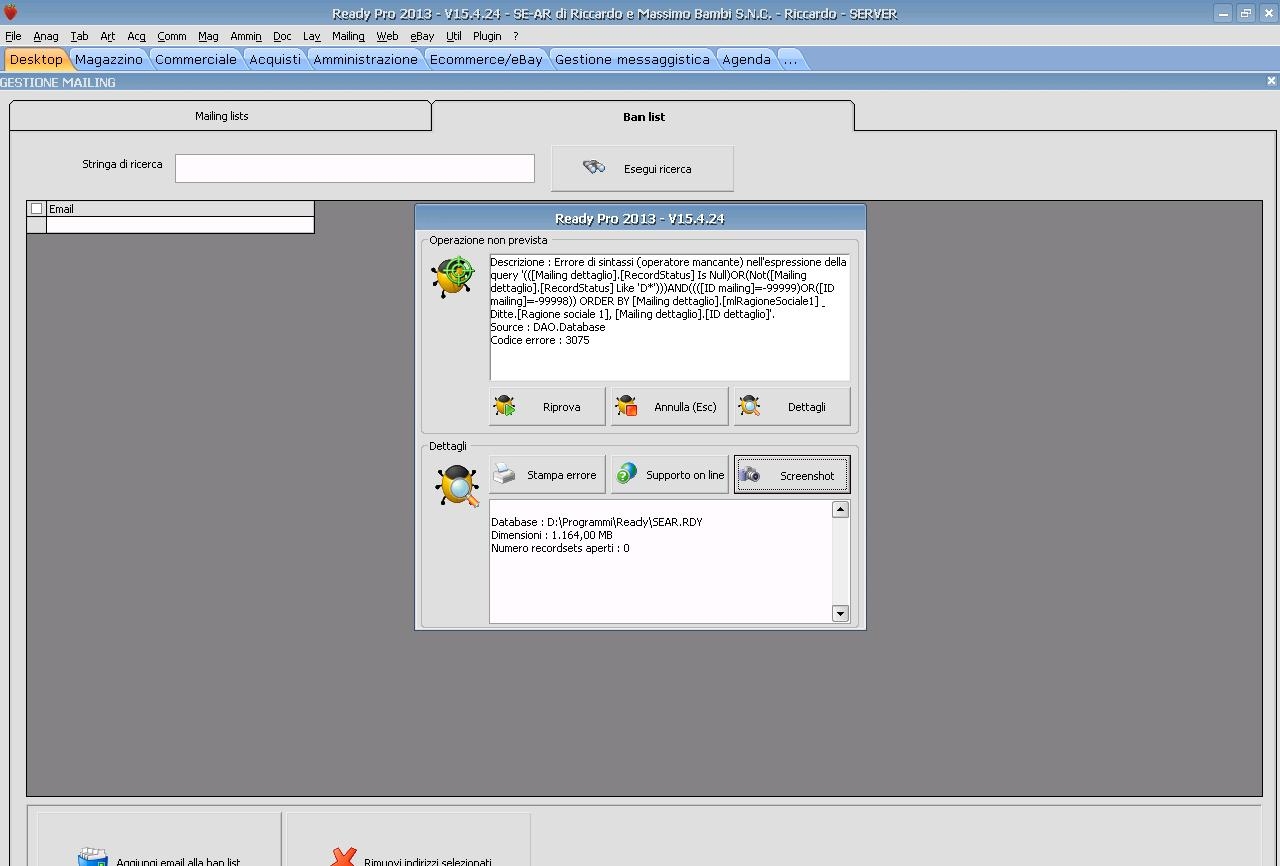Image resolution: width=1280 pixels, height=866 pixels.
Task: Switch to the Agenda tab
Action: [x=746, y=59]
